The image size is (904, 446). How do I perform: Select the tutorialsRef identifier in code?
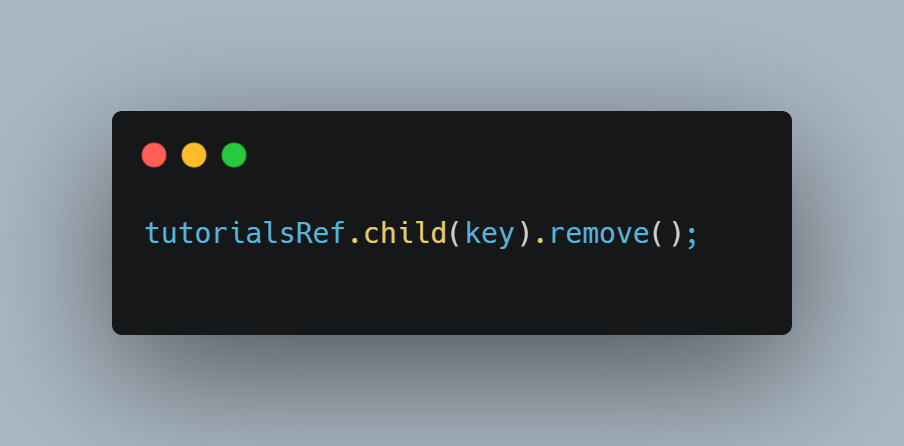point(246,233)
